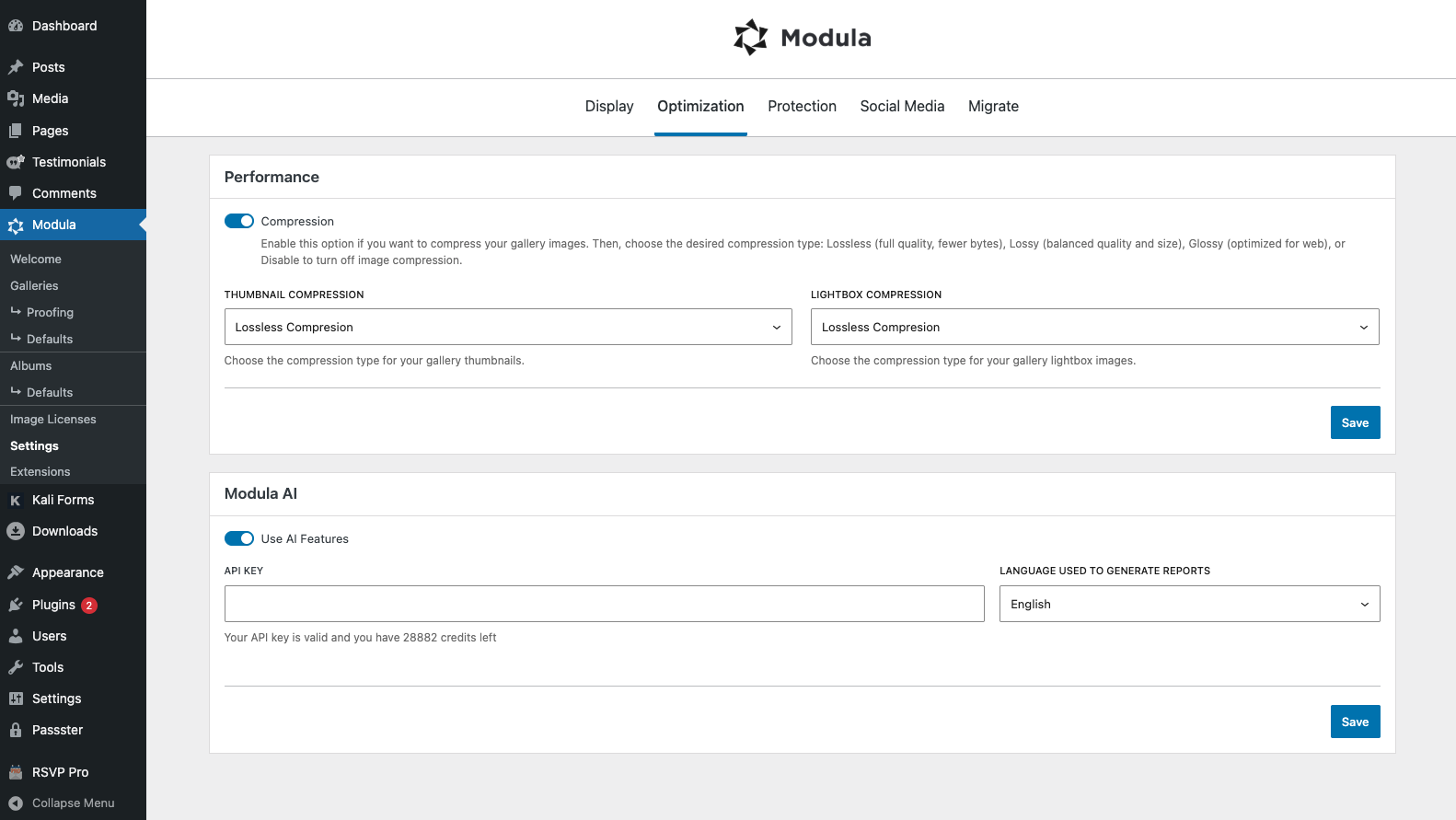Image resolution: width=1456 pixels, height=820 pixels.
Task: Save the Performance settings
Action: [x=1355, y=422]
